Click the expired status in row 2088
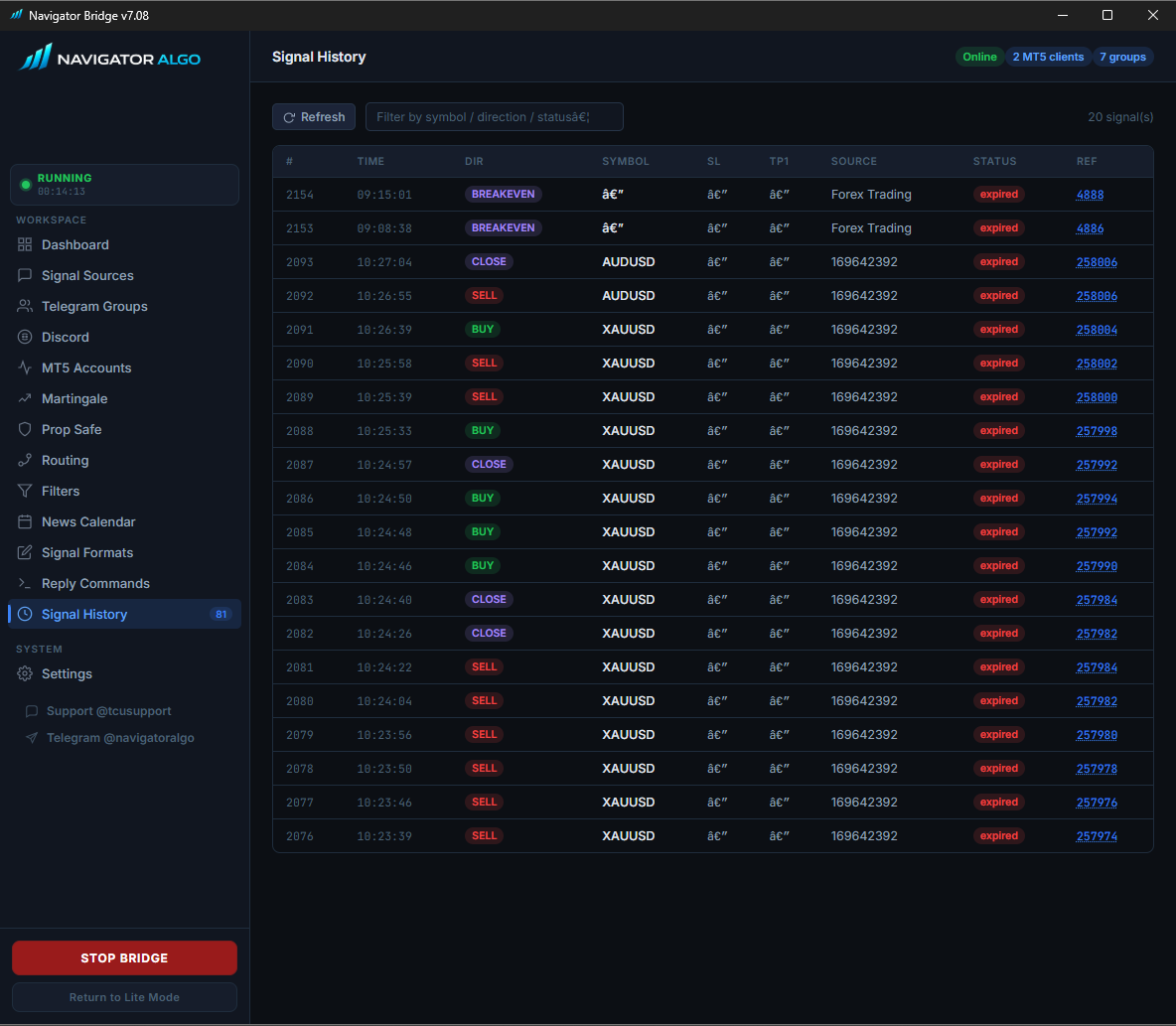The image size is (1176, 1026). click(x=999, y=430)
